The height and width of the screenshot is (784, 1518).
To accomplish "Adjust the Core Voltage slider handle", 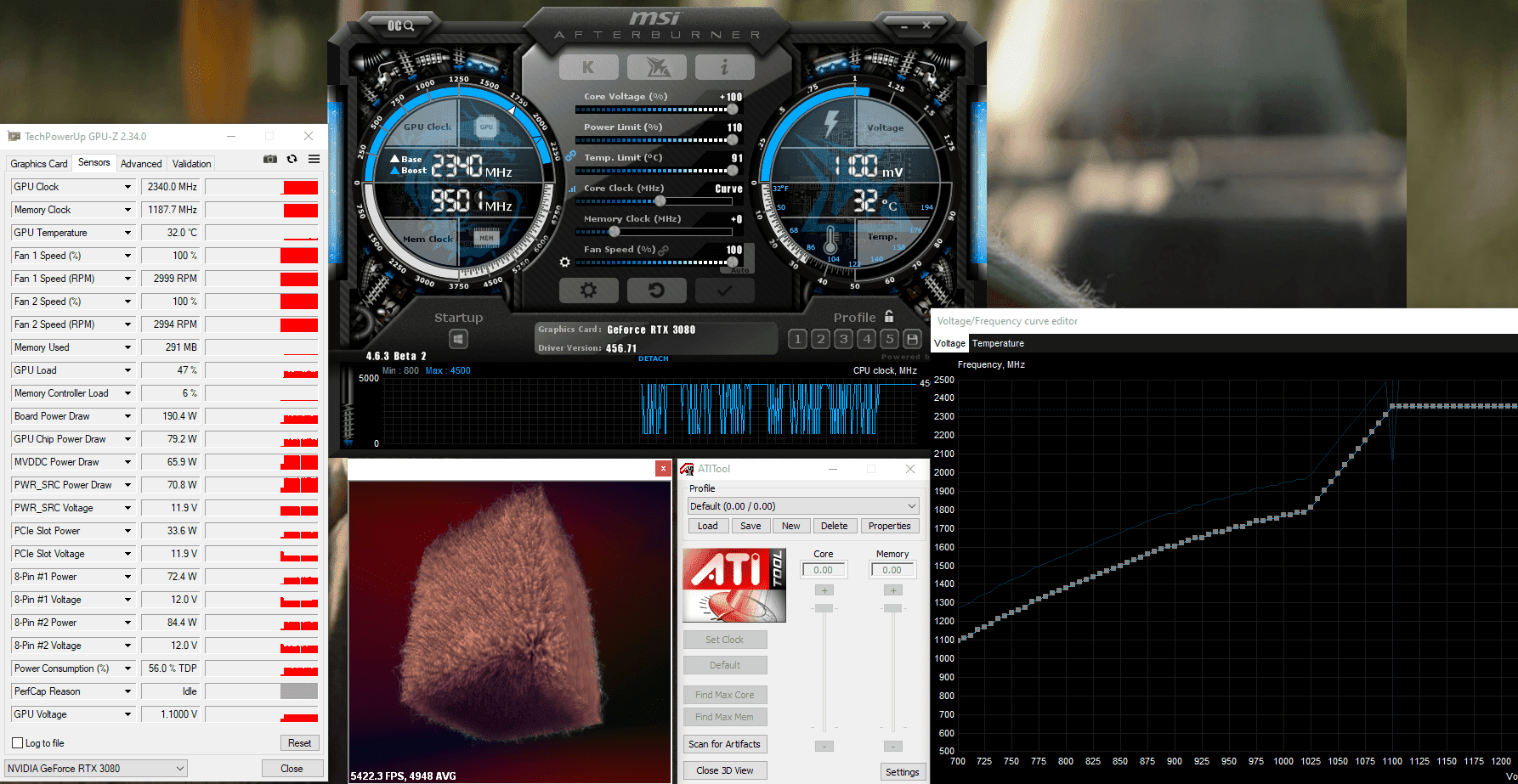I will coord(733,109).
